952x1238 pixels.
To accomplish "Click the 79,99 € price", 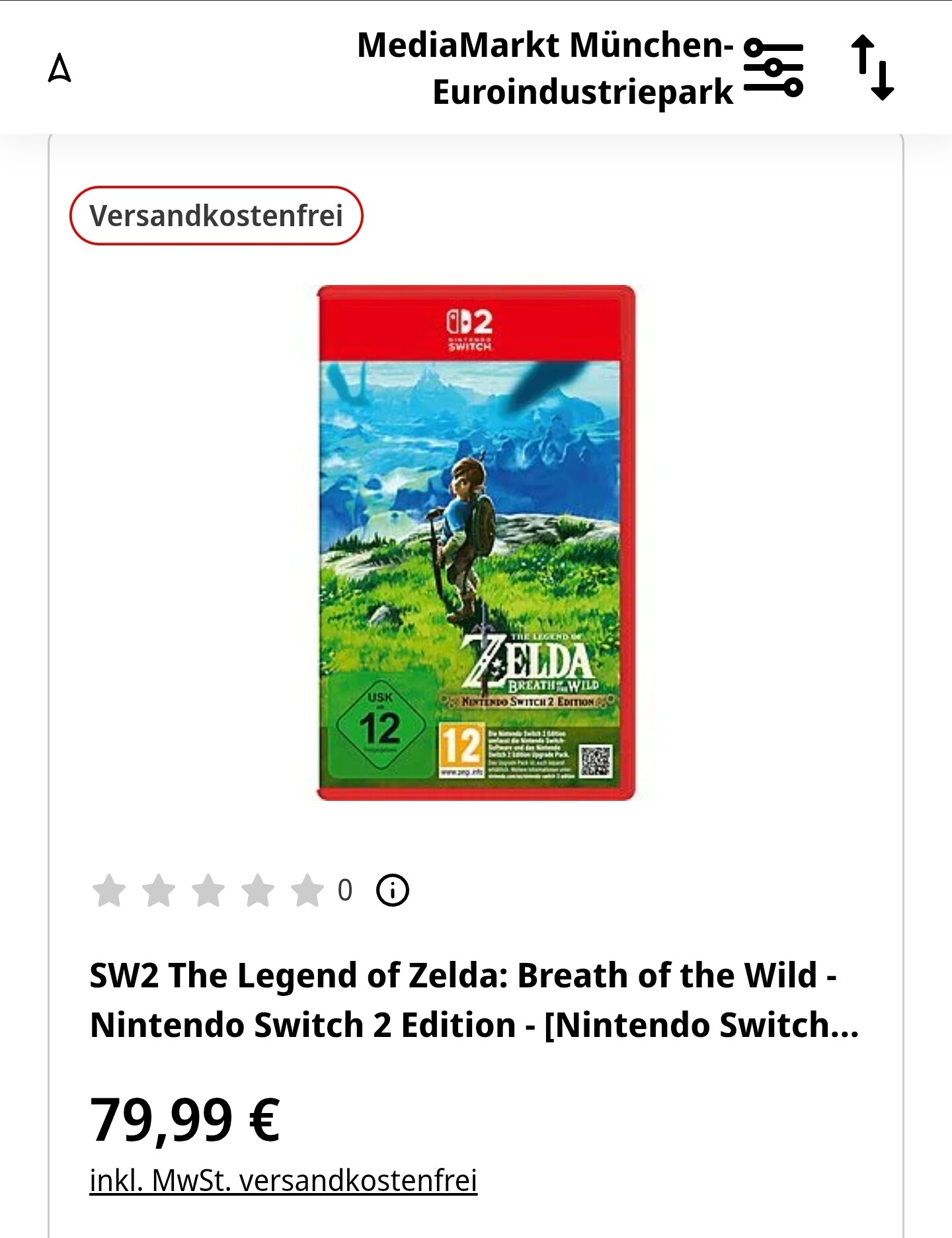I will pos(185,1120).
